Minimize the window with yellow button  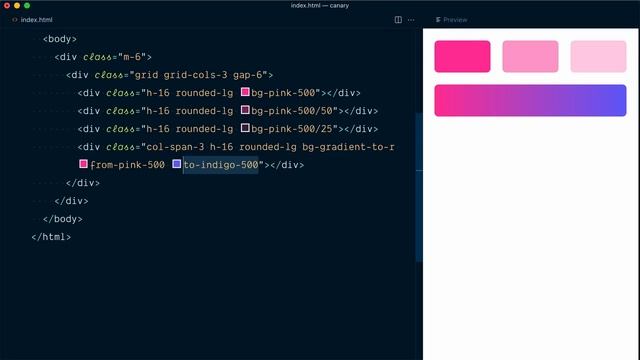(17, 5)
